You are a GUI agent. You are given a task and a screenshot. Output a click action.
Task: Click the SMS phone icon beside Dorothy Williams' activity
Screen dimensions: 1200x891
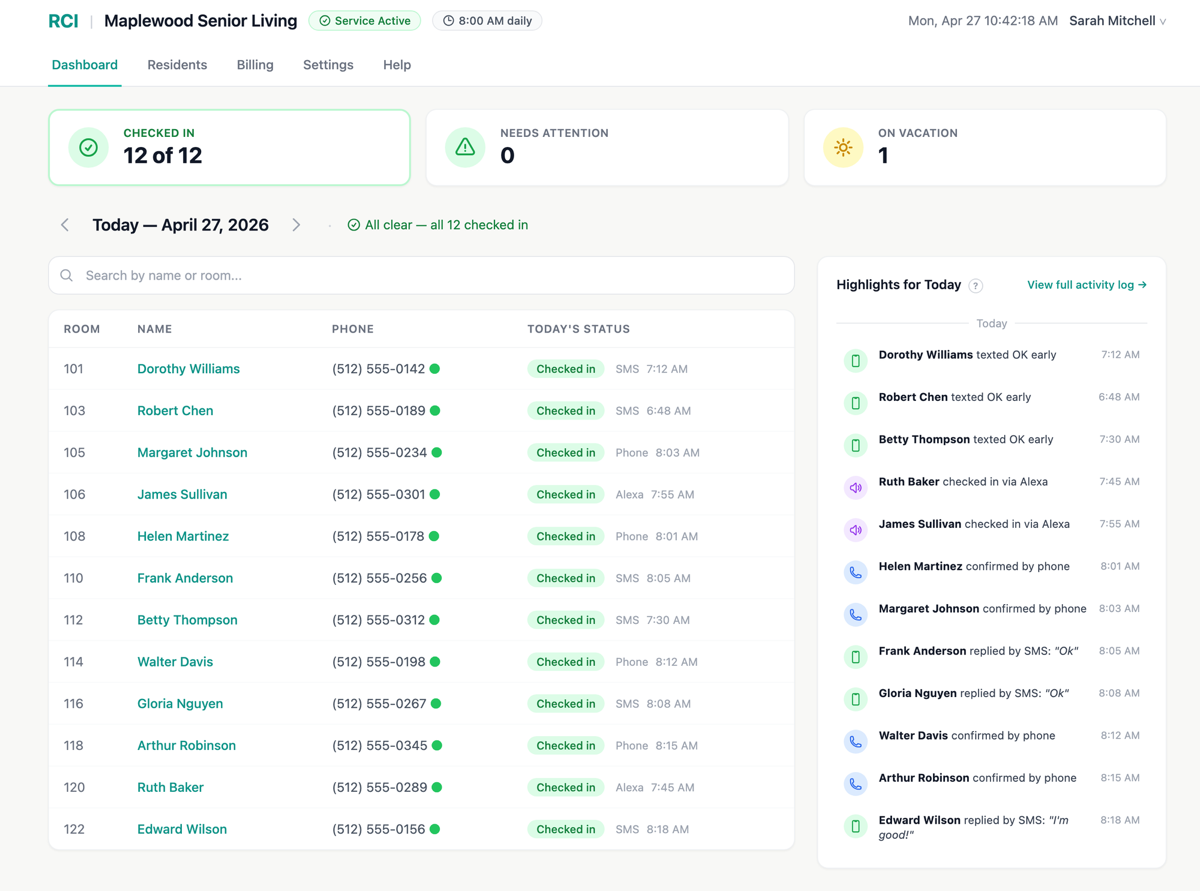point(855,360)
